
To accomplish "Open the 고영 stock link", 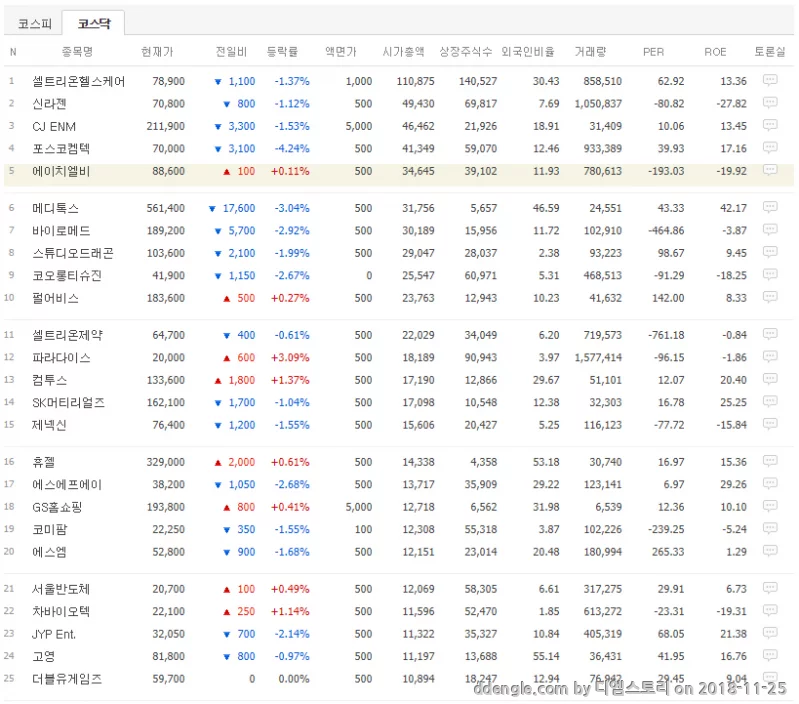I will [43, 656].
